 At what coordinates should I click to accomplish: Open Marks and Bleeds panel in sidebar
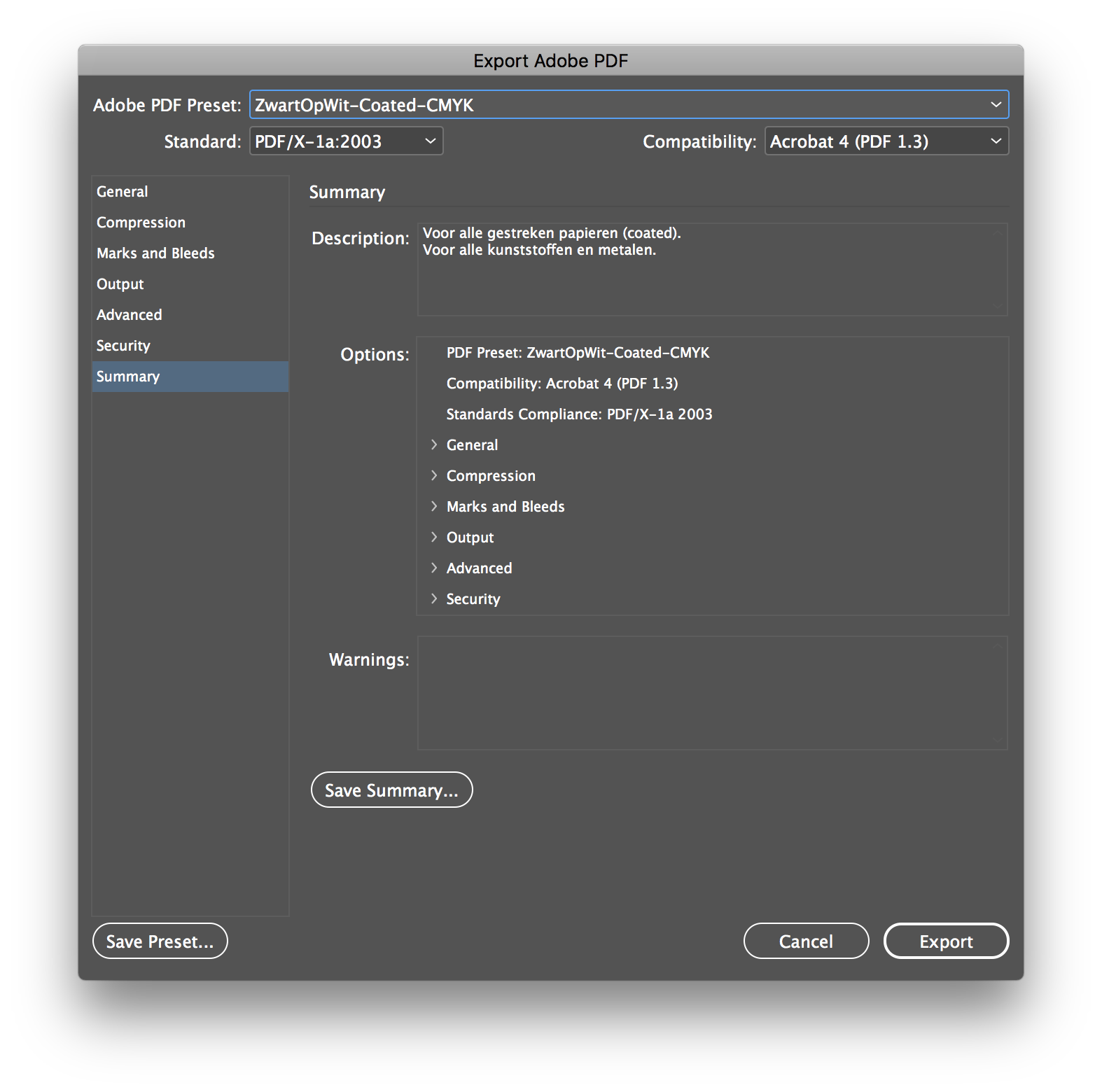190,253
